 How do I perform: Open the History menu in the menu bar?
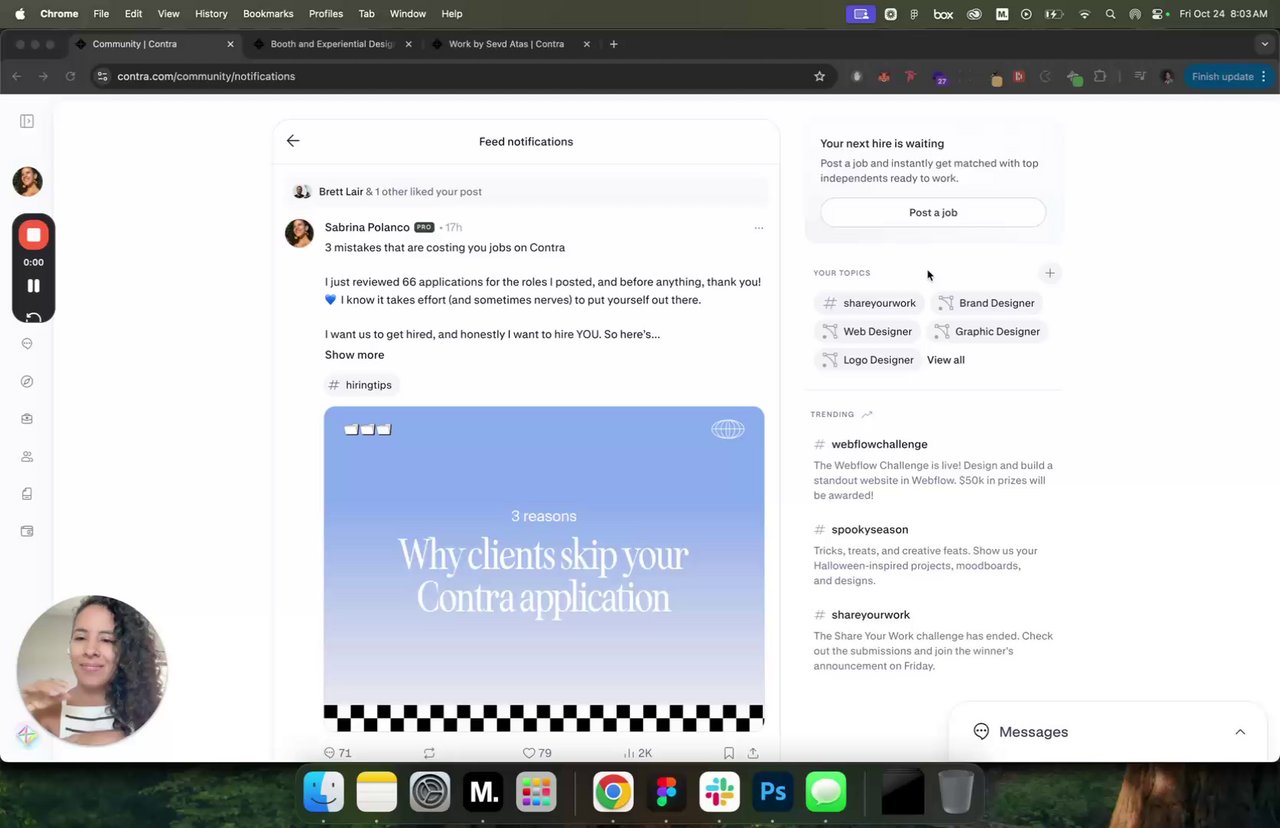click(211, 14)
